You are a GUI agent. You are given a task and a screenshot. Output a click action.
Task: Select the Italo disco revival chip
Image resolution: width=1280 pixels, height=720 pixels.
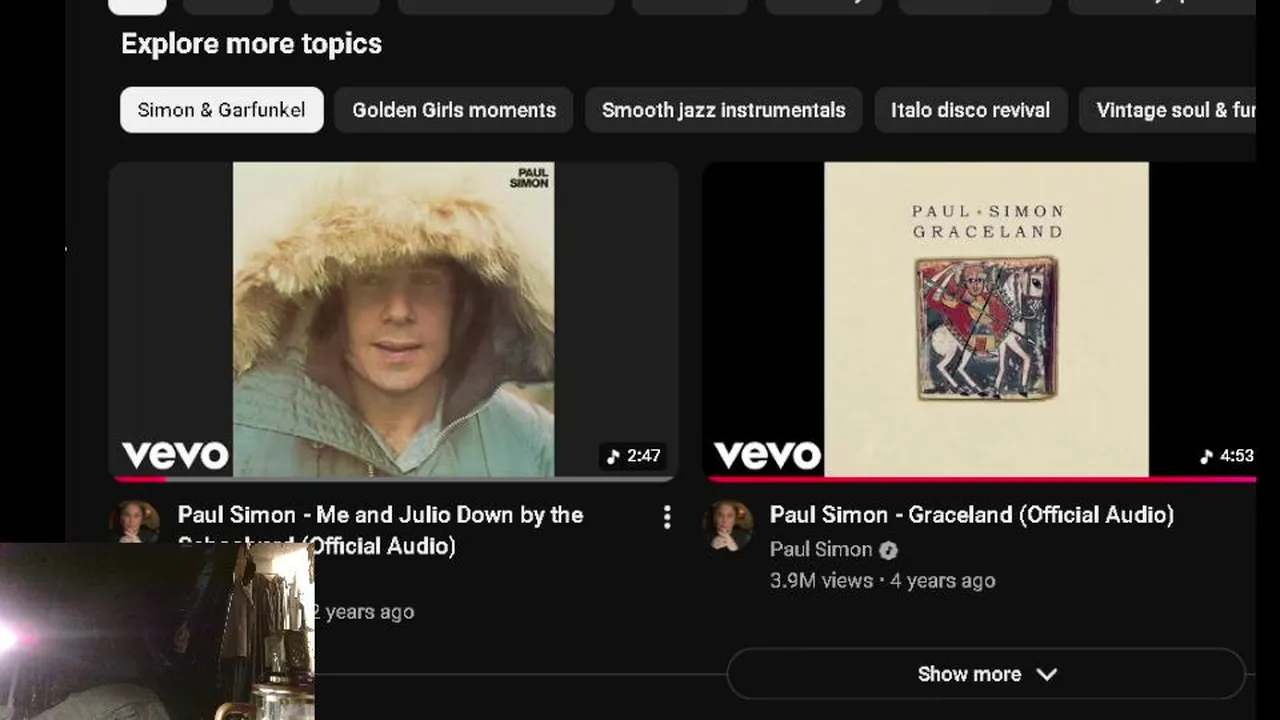tap(971, 110)
